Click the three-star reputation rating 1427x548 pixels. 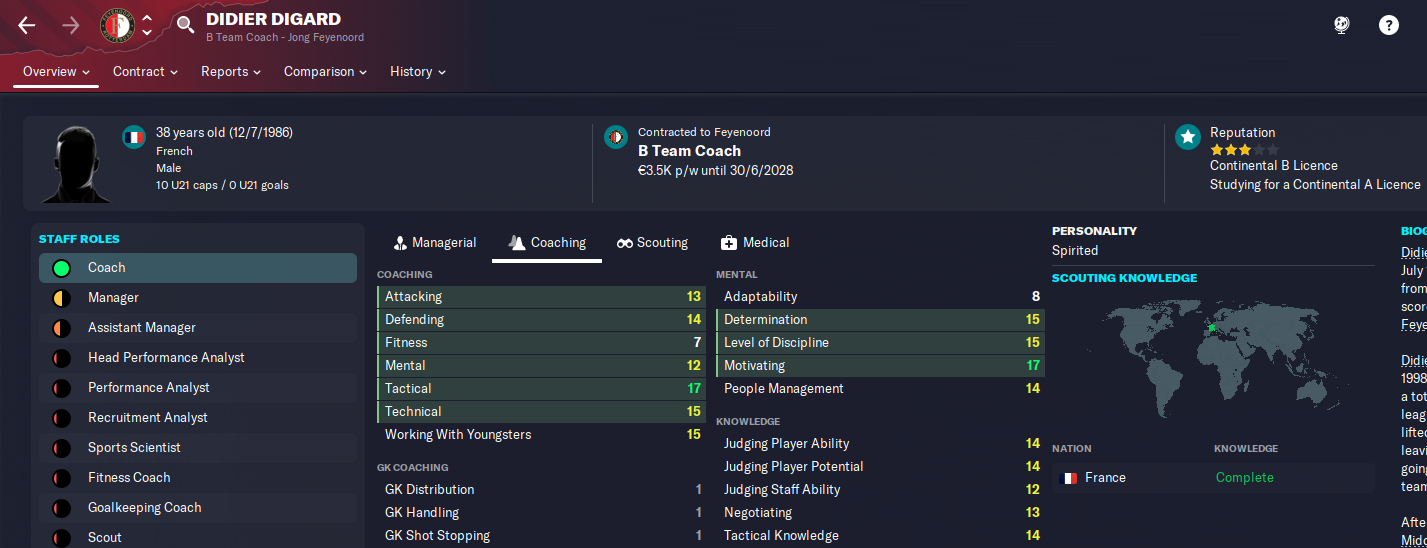(x=1230, y=150)
